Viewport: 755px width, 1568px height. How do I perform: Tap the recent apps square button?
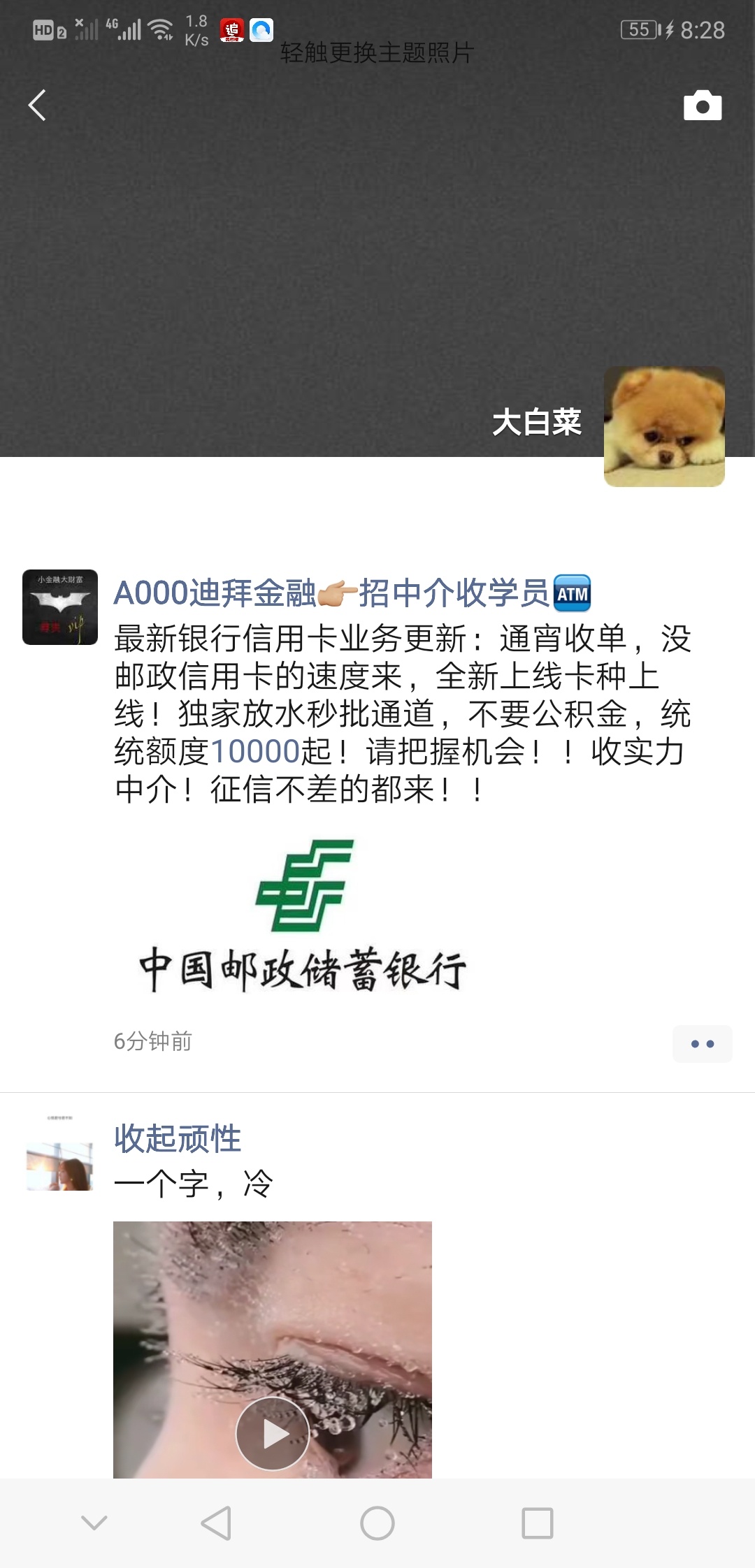pos(538,1523)
